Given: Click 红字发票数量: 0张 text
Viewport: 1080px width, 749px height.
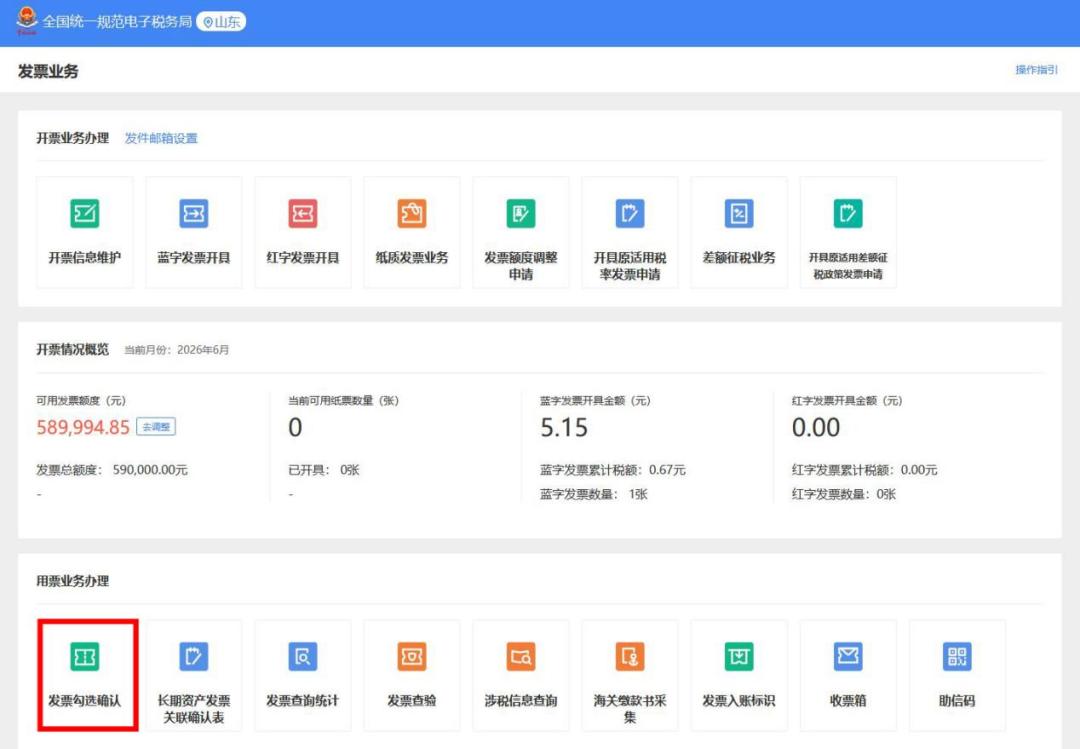Looking at the screenshot, I should coord(844,494).
